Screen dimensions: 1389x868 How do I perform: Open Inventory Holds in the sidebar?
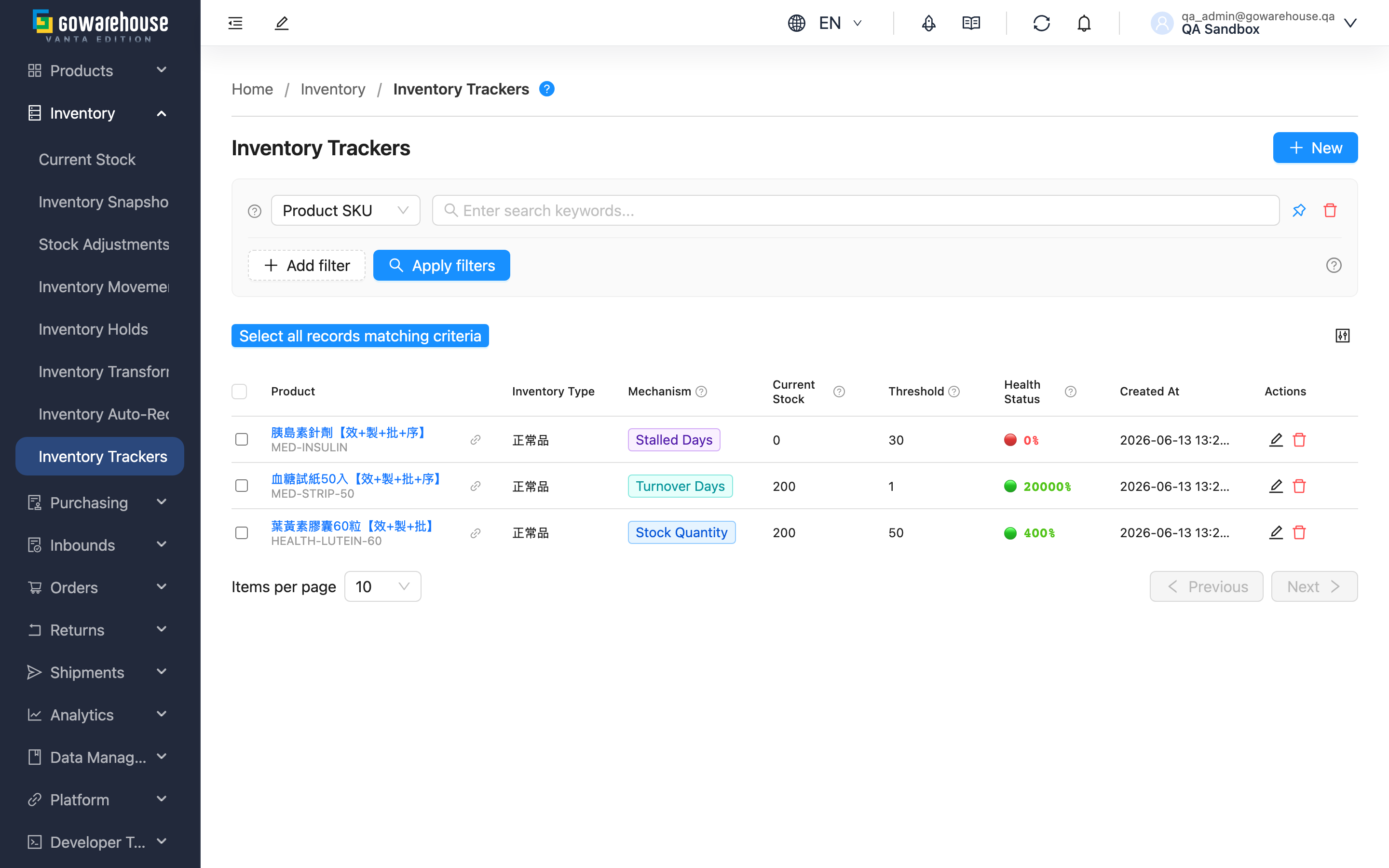(x=100, y=329)
